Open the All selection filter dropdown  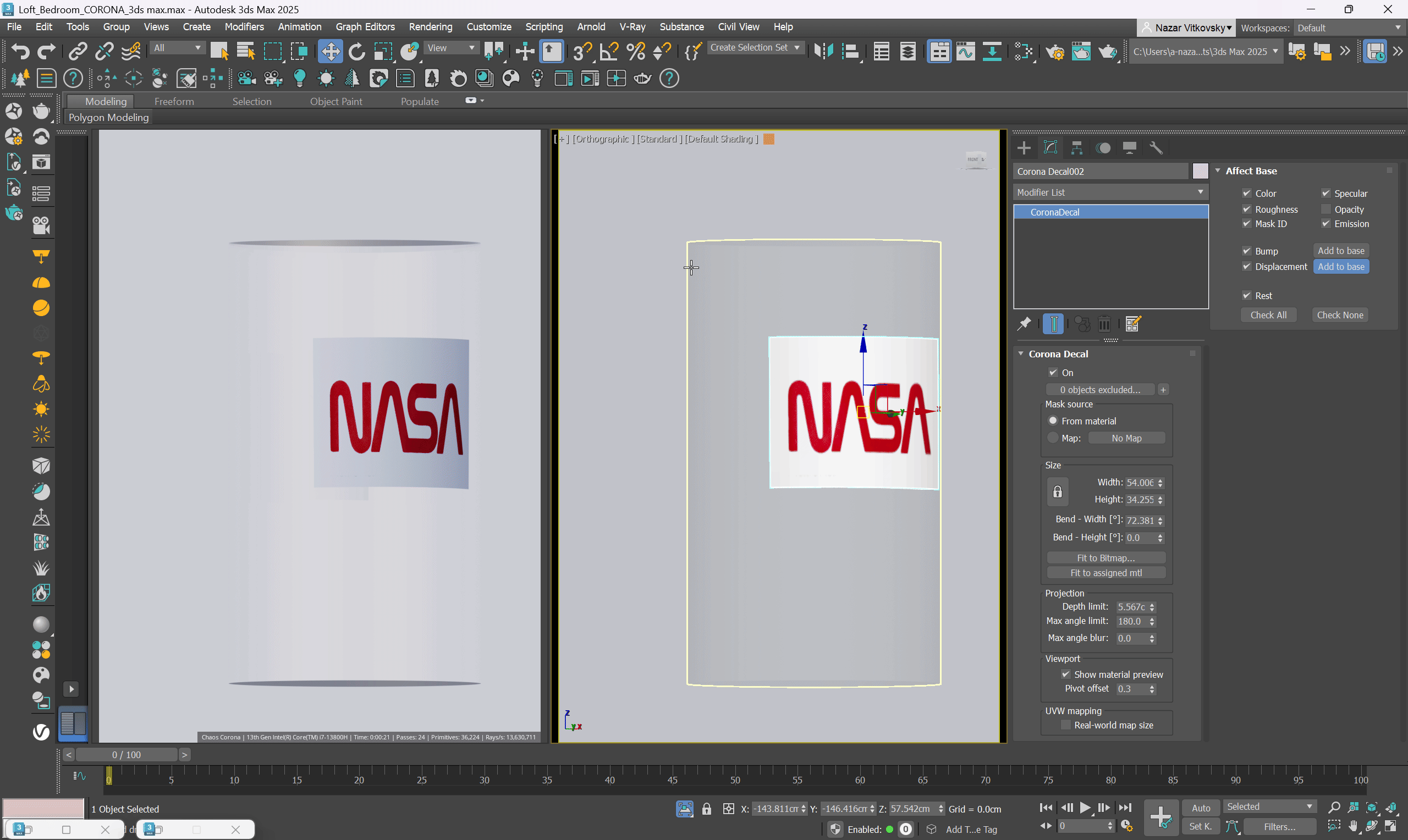(x=177, y=48)
